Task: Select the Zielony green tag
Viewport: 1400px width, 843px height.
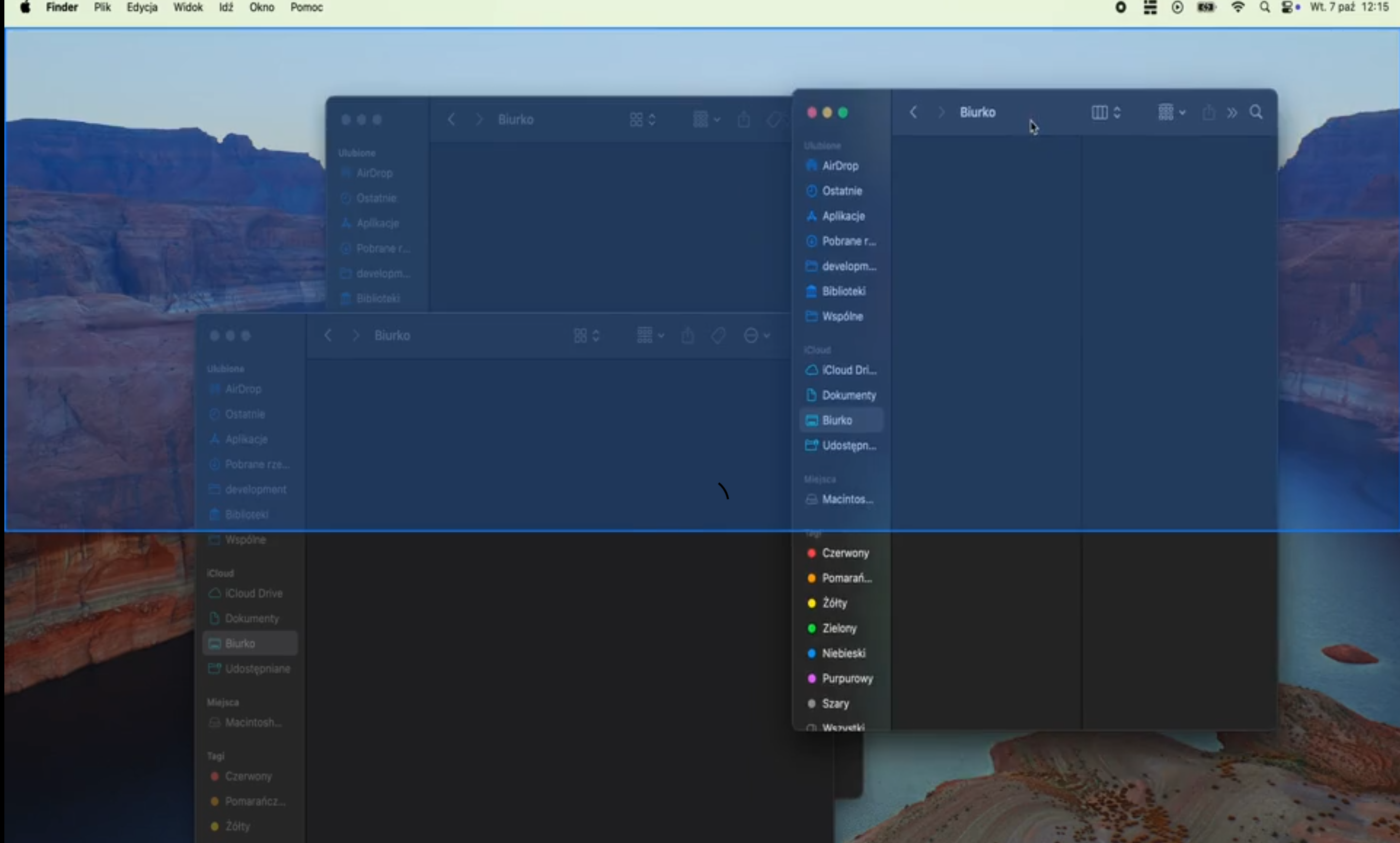Action: (x=839, y=628)
